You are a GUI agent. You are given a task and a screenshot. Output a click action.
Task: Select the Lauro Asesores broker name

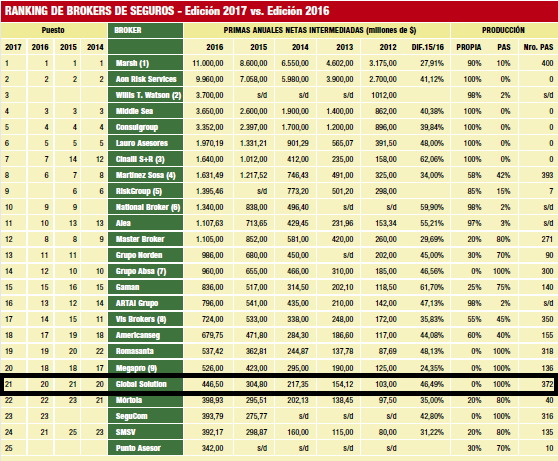point(142,143)
